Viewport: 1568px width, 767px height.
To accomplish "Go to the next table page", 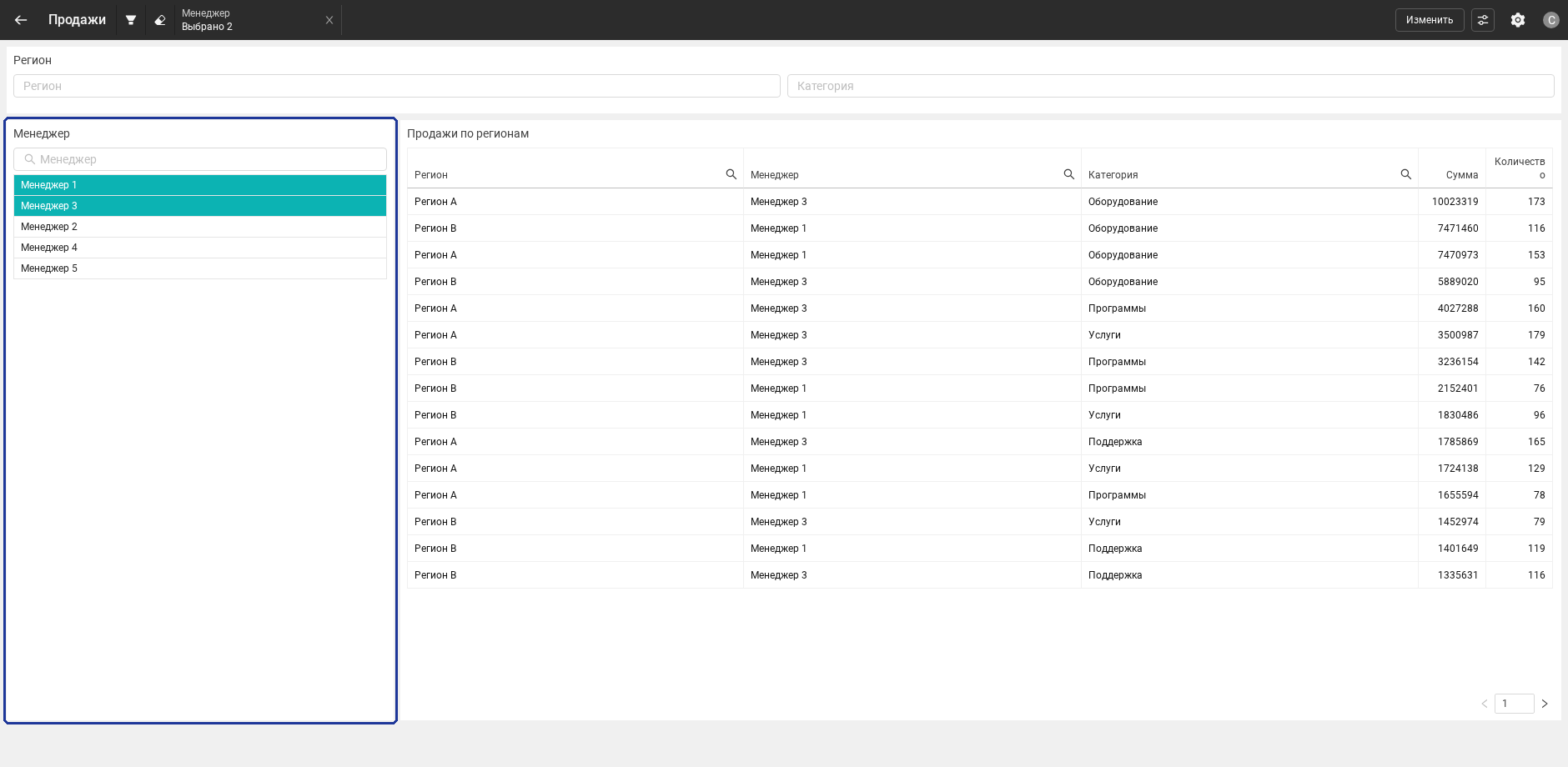I will click(1545, 704).
